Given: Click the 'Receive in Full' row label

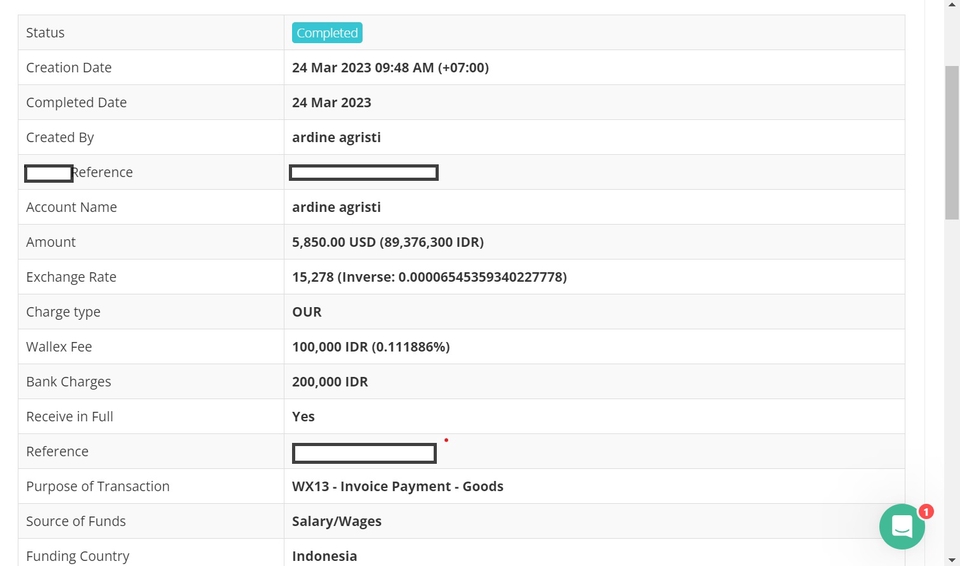Looking at the screenshot, I should [x=69, y=417].
